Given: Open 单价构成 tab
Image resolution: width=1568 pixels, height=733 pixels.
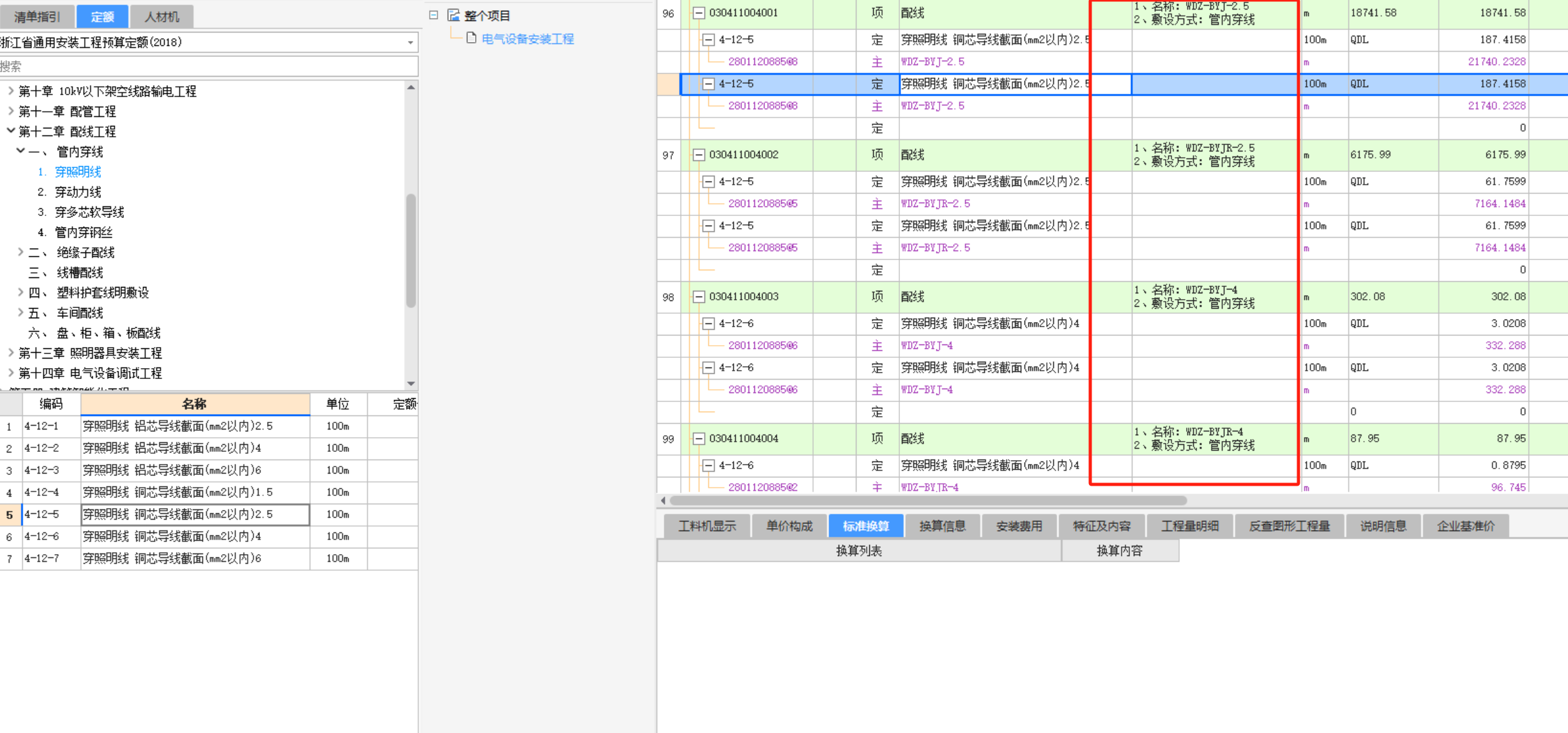Looking at the screenshot, I should coord(789,526).
